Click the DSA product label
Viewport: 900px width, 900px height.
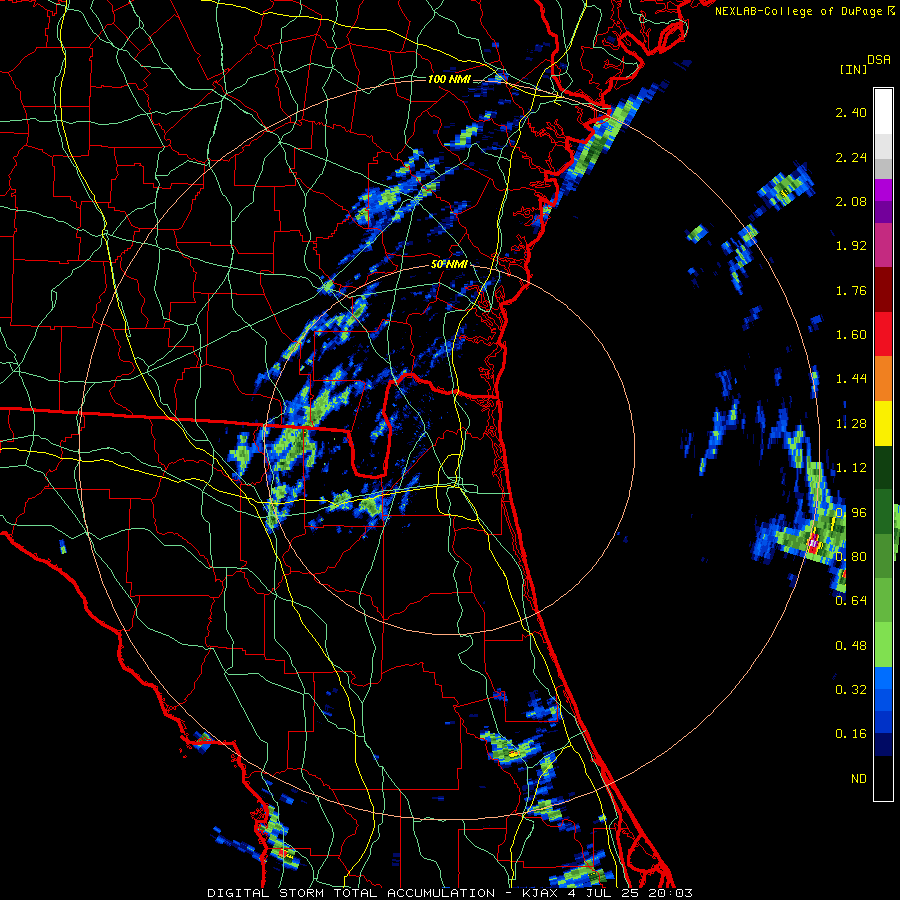coord(879,59)
